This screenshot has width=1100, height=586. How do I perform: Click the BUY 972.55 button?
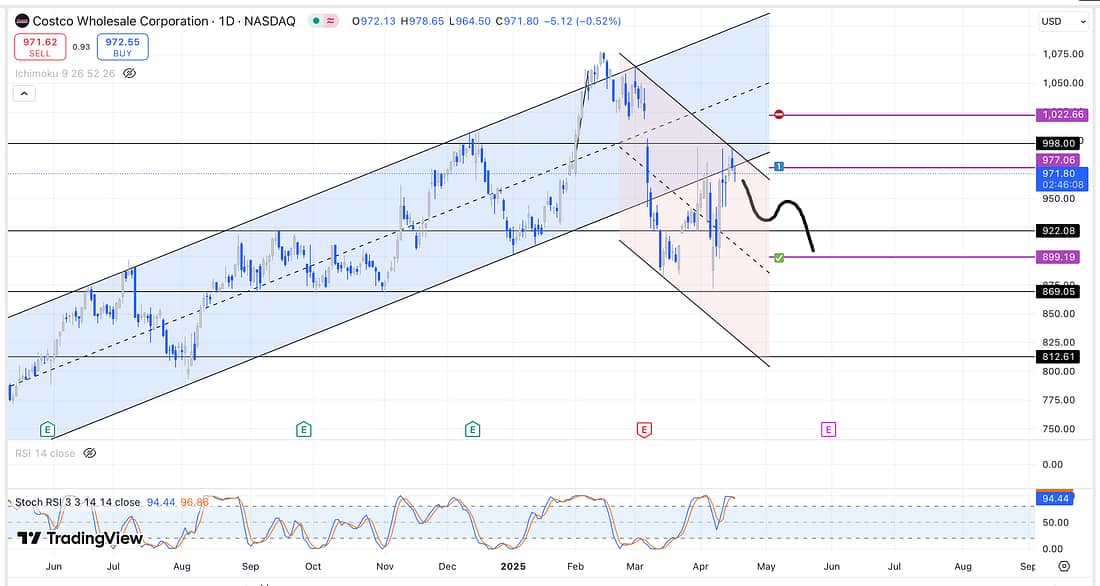[x=125, y=46]
